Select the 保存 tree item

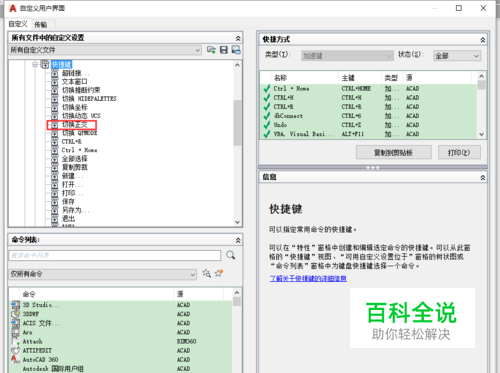68,202
